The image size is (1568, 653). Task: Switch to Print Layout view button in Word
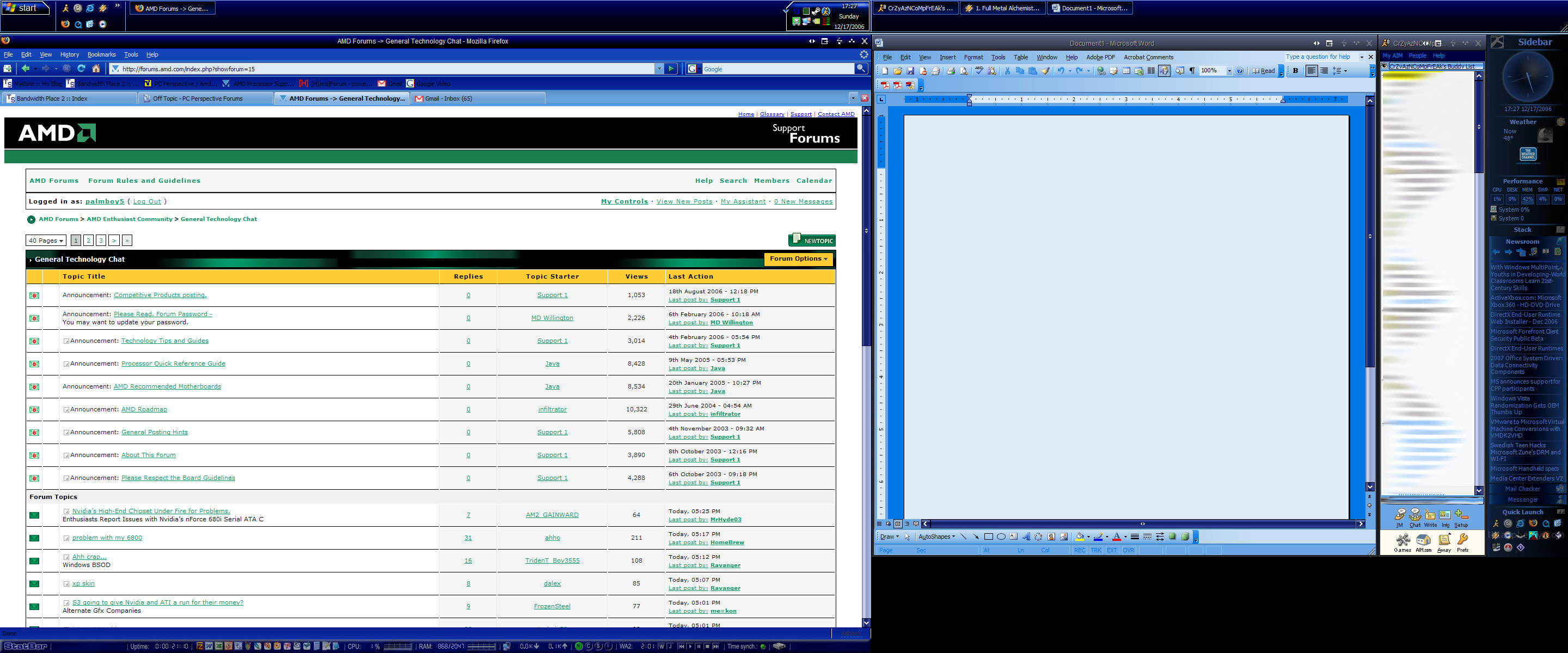[898, 524]
